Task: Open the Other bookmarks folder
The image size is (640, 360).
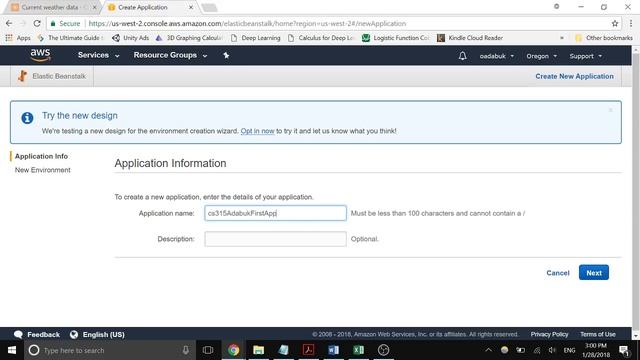Action: [604, 38]
